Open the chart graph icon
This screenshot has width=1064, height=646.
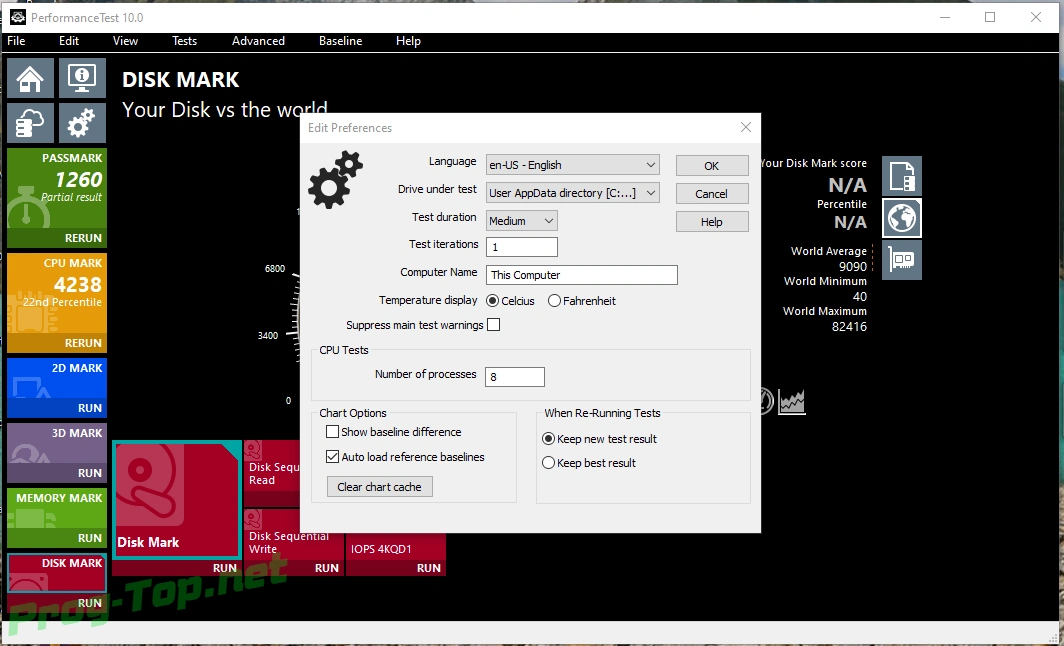(x=791, y=402)
